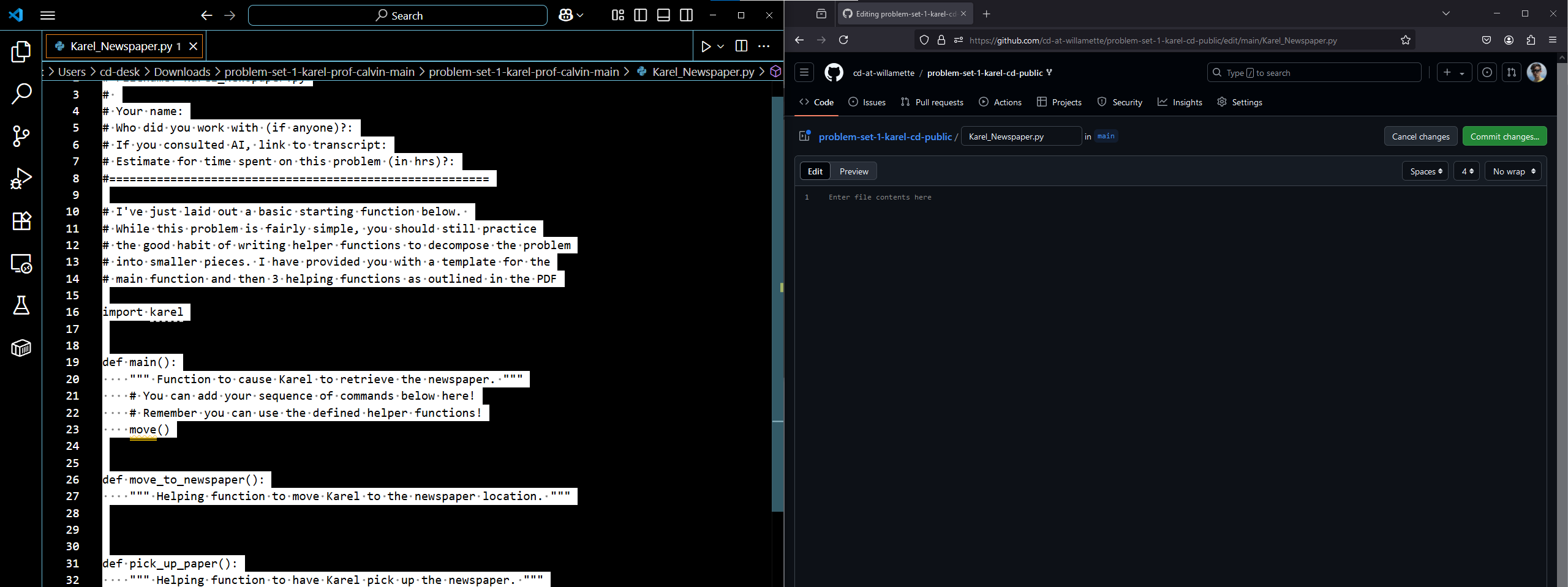Image resolution: width=1568 pixels, height=587 pixels.
Task: Toggle the VS Code primary side bar
Action: tap(641, 15)
